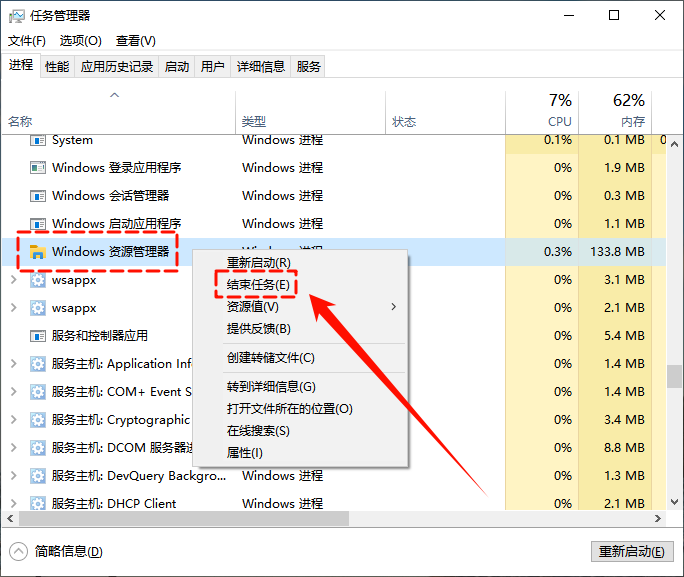Click the gear icon of 服务主机: DevQuery Backgro
684x577 pixels.
click(x=38, y=475)
